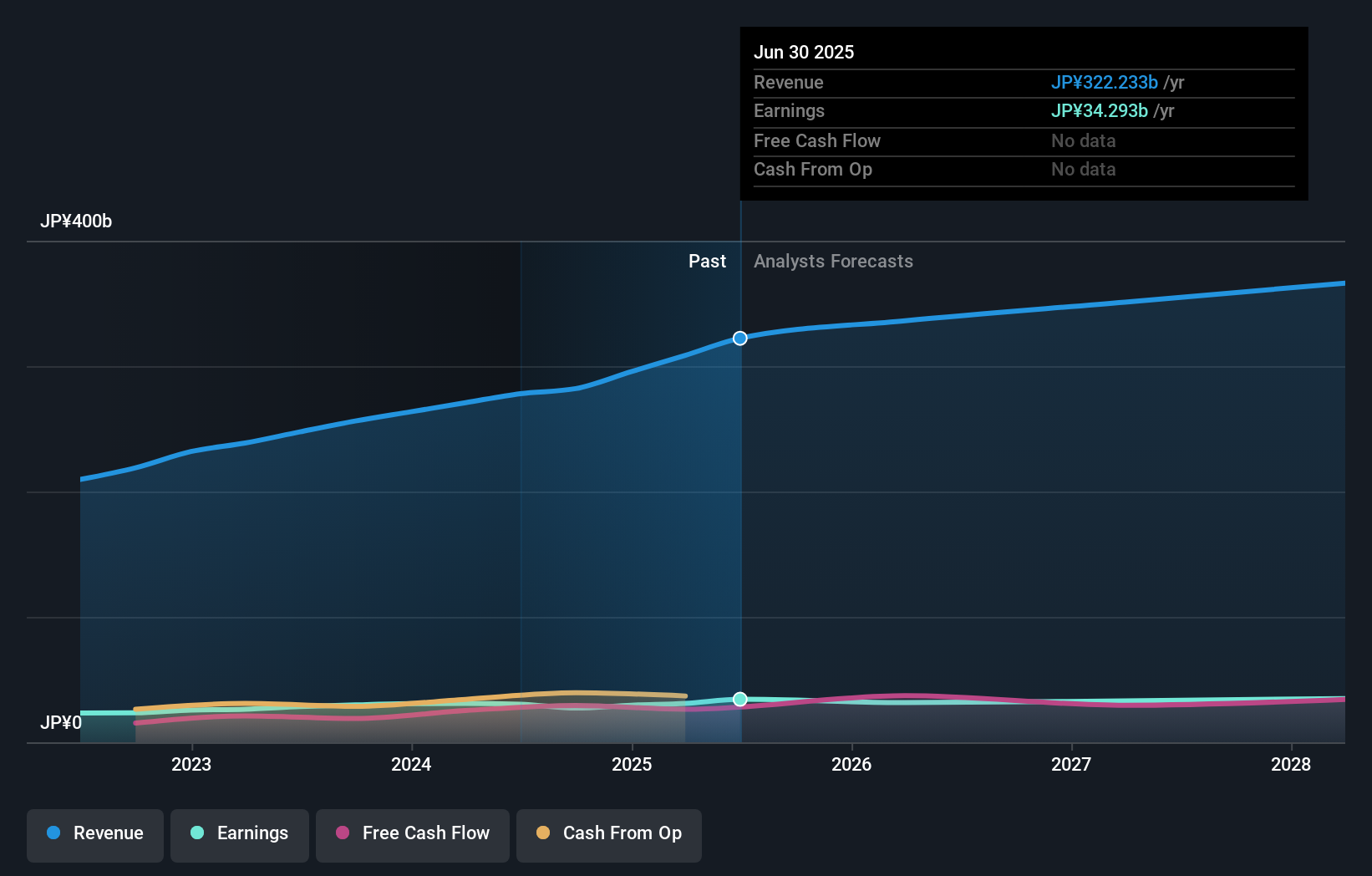
Task: Click the Free Cash Flow row label in the tooltip
Action: point(817,141)
